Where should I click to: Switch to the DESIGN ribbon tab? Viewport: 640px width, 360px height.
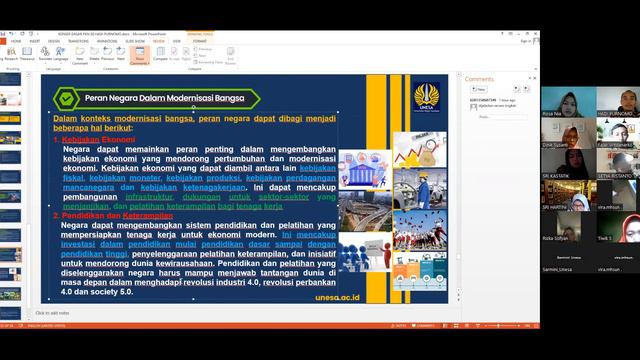(x=53, y=41)
